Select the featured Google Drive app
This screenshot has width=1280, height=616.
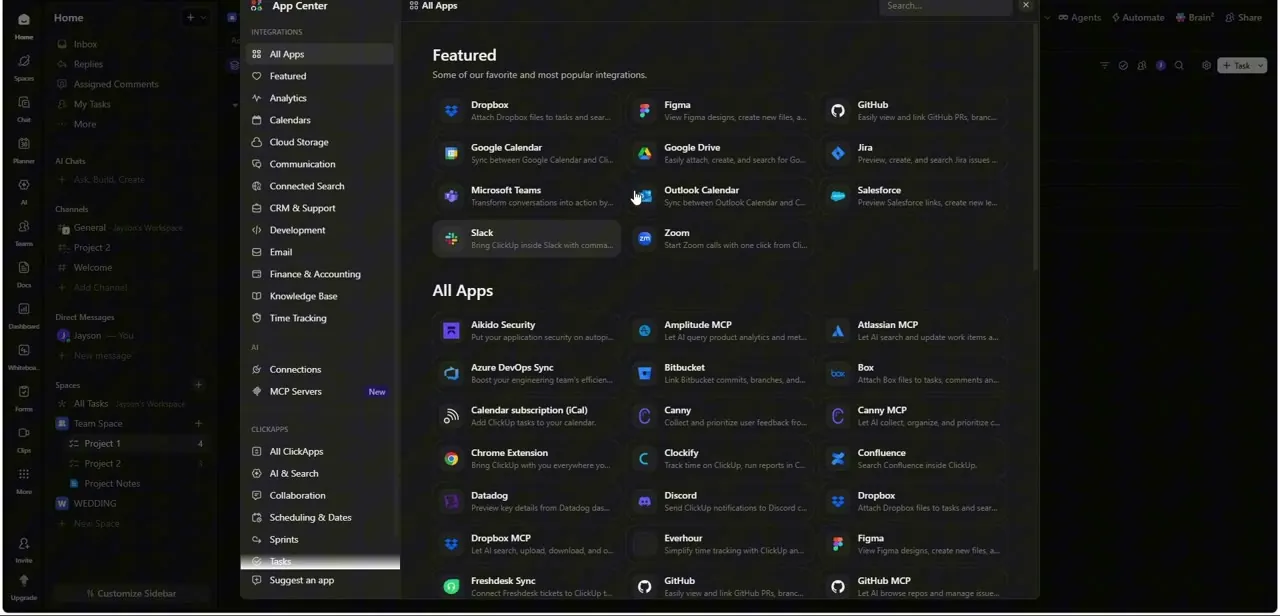point(720,153)
